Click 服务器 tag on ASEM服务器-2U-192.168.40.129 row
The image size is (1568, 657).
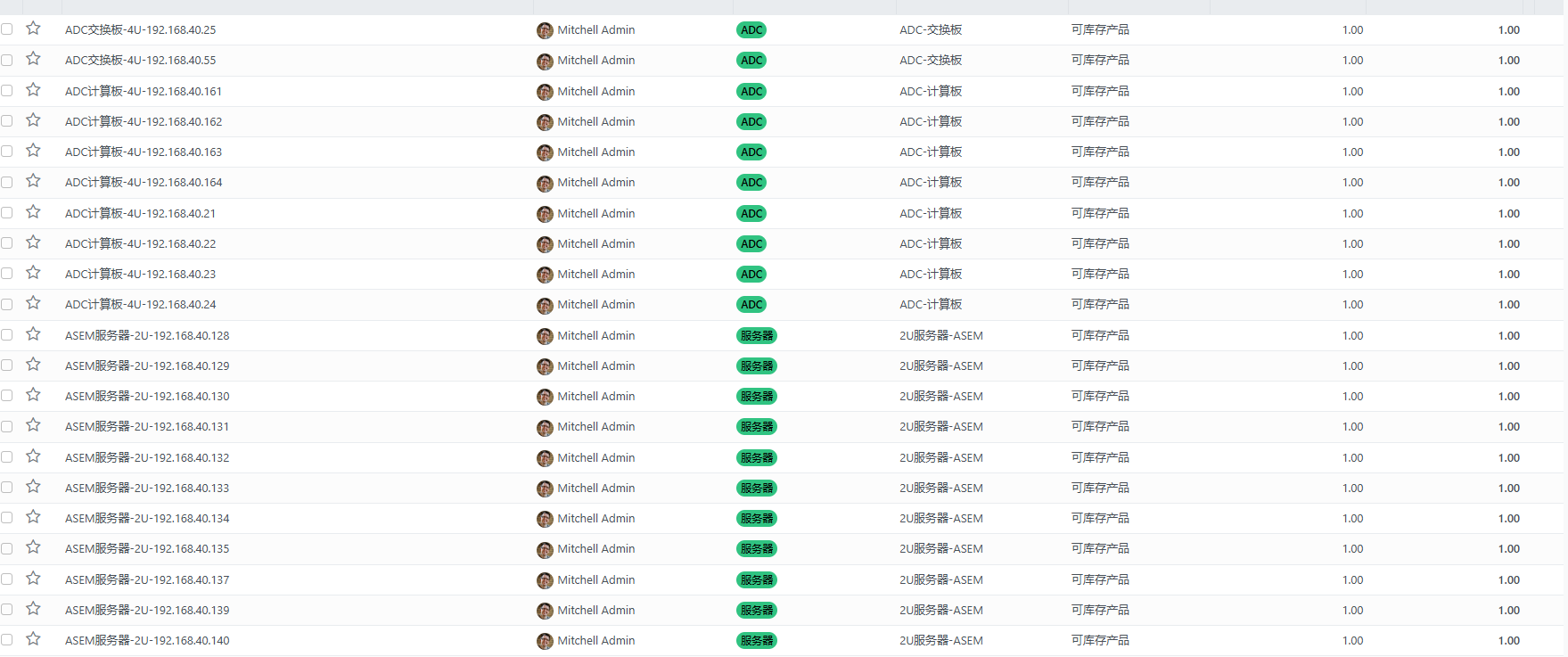(756, 366)
